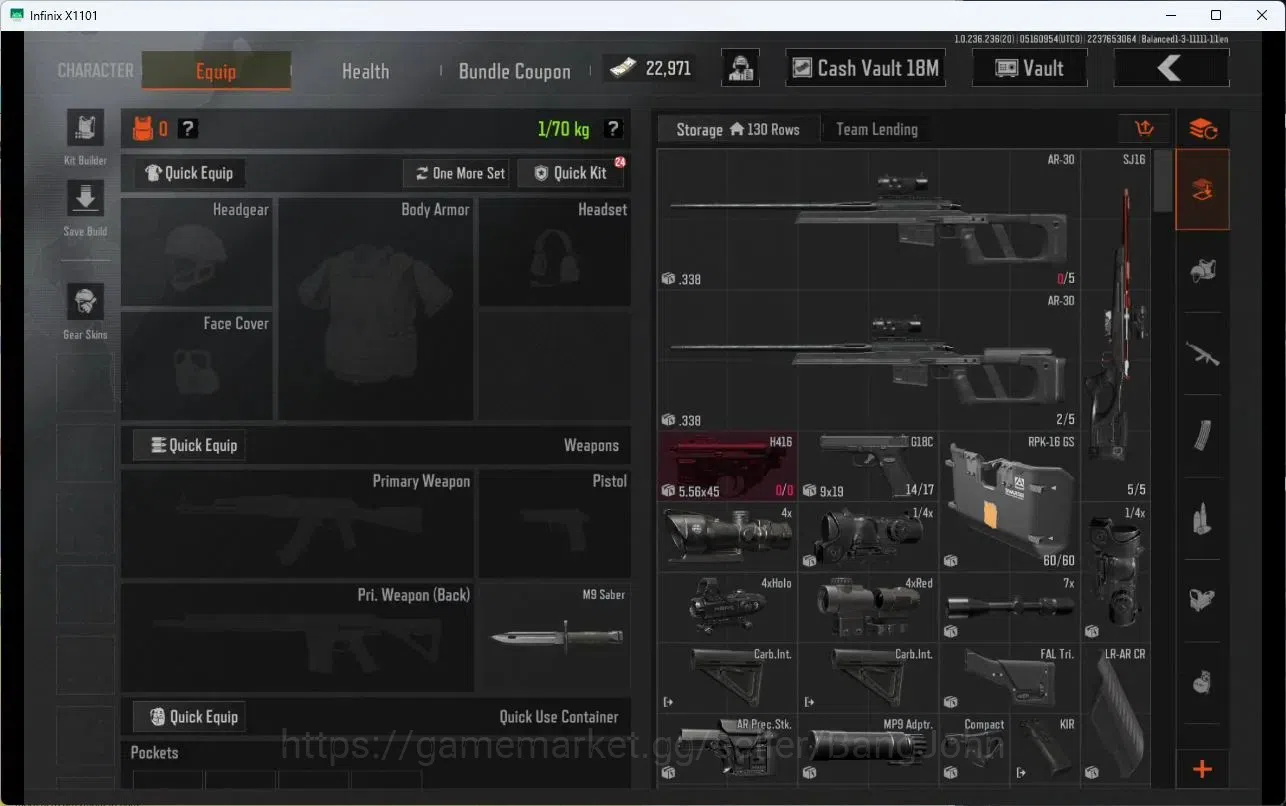The width and height of the screenshot is (1286, 806).
Task: Switch to the Team Lending tab
Action: (x=876, y=129)
